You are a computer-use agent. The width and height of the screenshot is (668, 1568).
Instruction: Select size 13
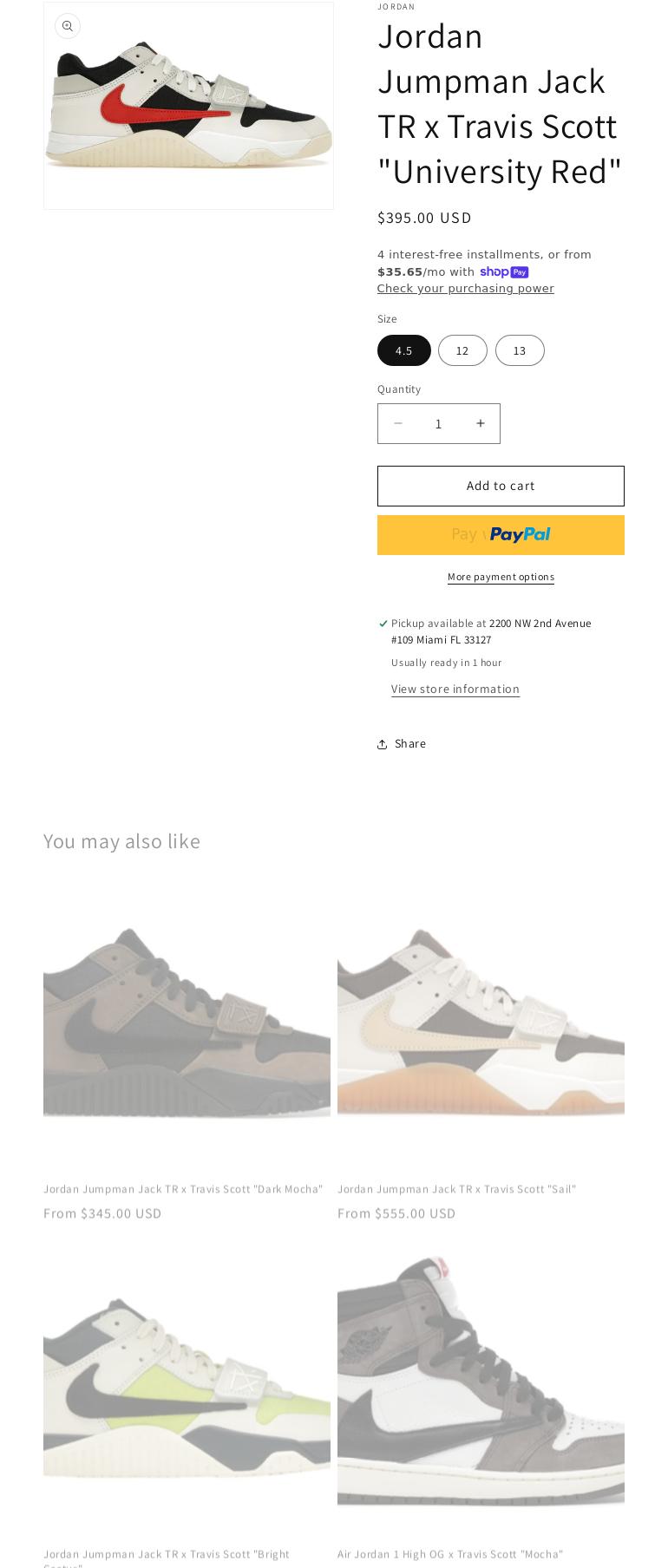point(520,350)
